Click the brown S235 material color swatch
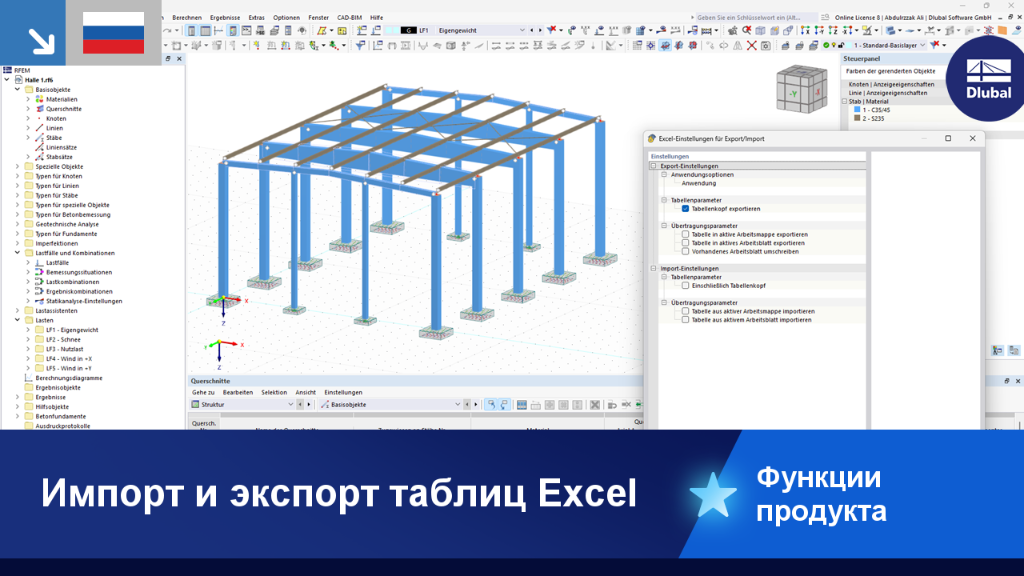This screenshot has height=576, width=1024. pos(857,118)
